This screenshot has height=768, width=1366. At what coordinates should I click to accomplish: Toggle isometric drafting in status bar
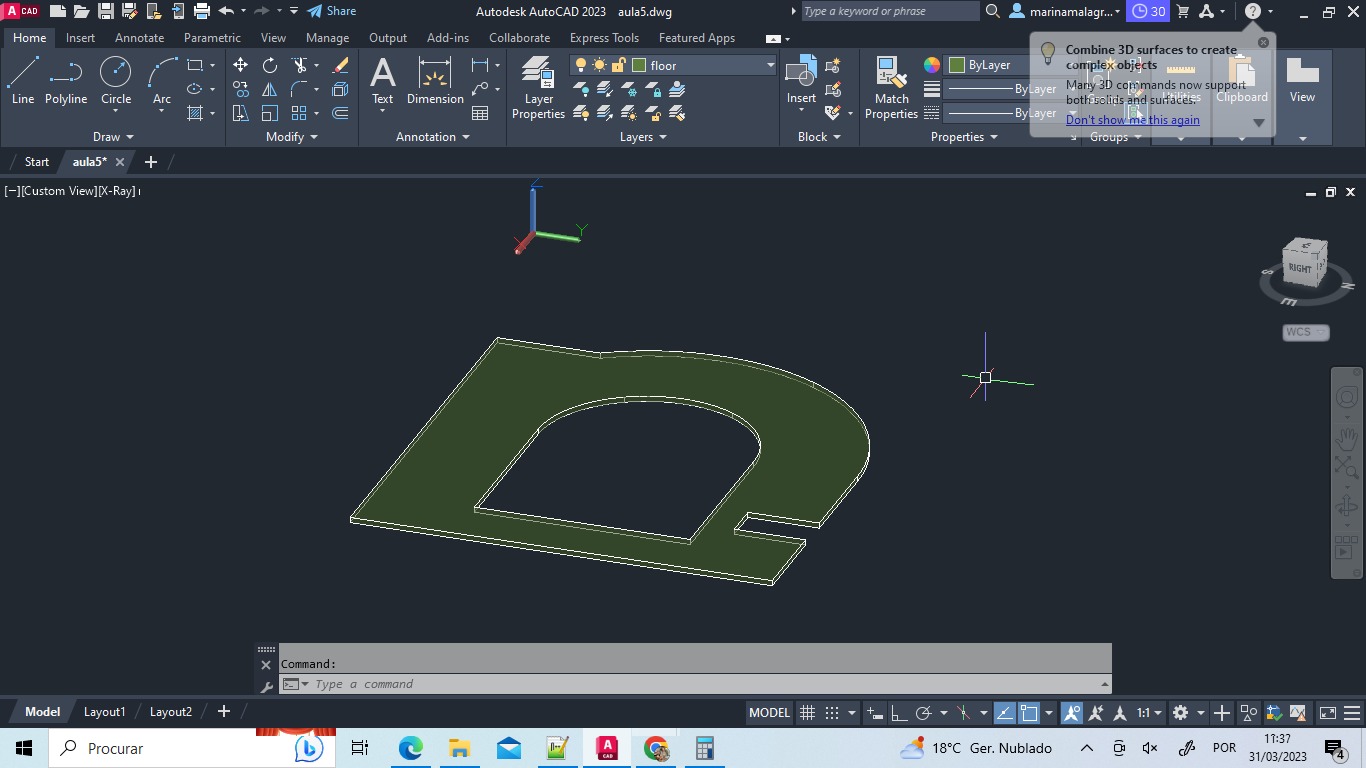[x=964, y=713]
